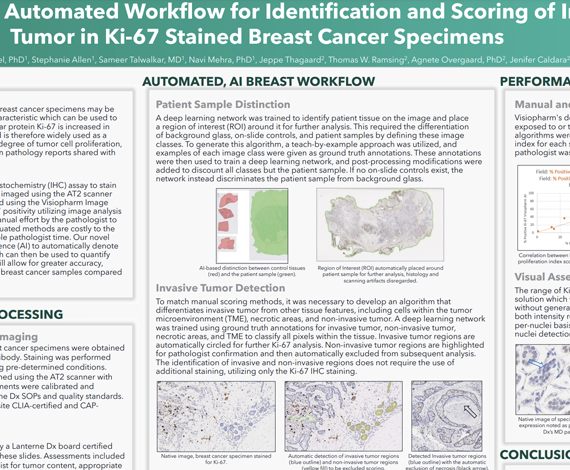
Task: Click the poster title line 'Tumor in Ki-67 Stained Breast Cancer Specimens'
Action: click(x=257, y=37)
